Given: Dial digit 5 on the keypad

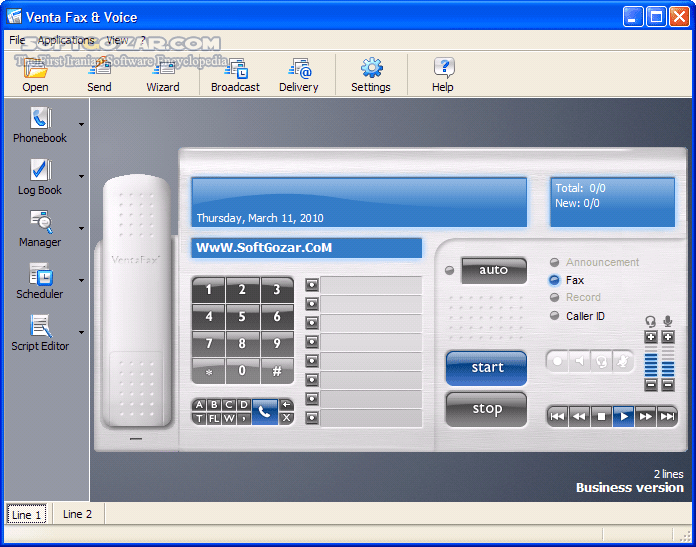Looking at the screenshot, I should click(x=242, y=316).
